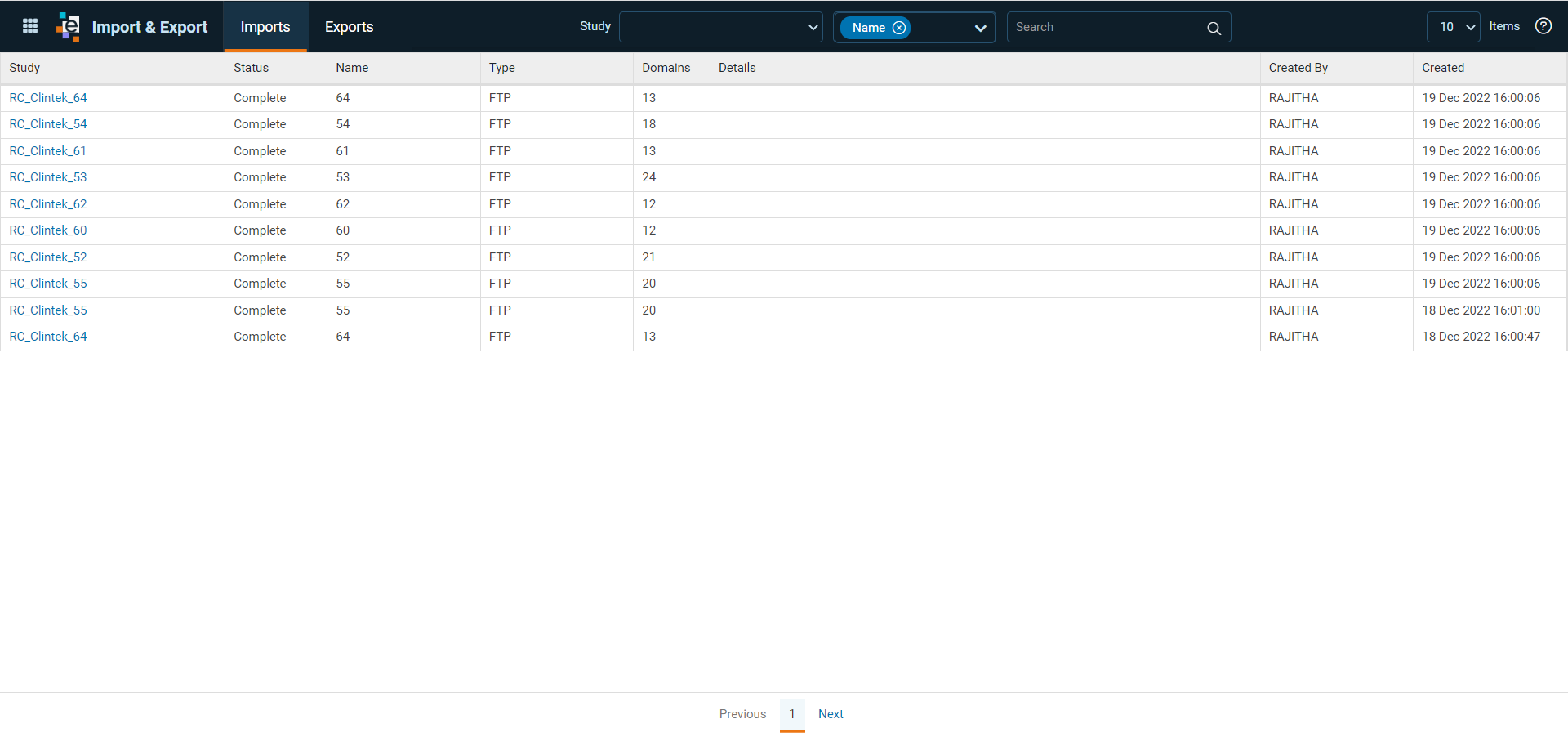Remove the Name filter chip

[x=899, y=28]
